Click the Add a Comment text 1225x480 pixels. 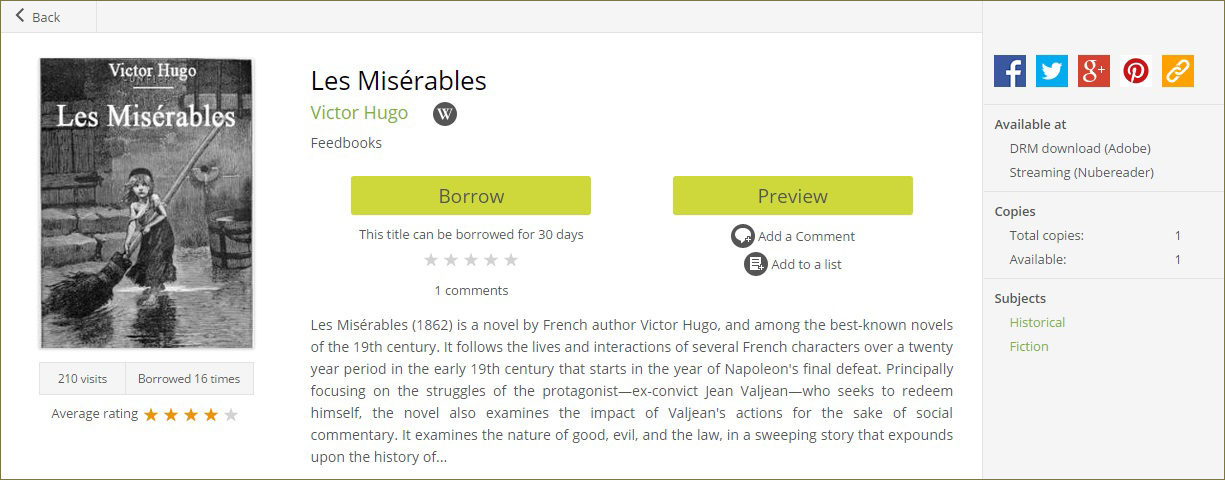(806, 236)
